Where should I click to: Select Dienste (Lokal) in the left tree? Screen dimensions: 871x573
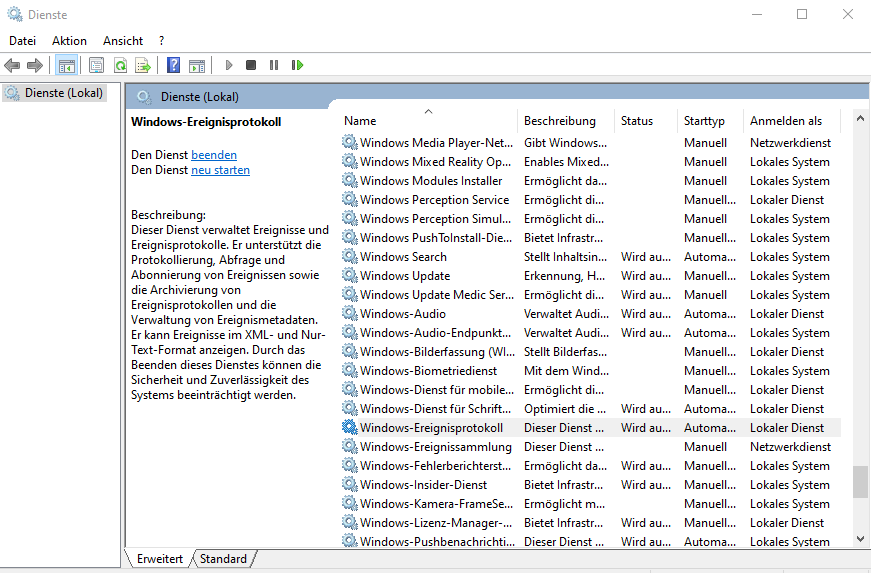tap(62, 93)
